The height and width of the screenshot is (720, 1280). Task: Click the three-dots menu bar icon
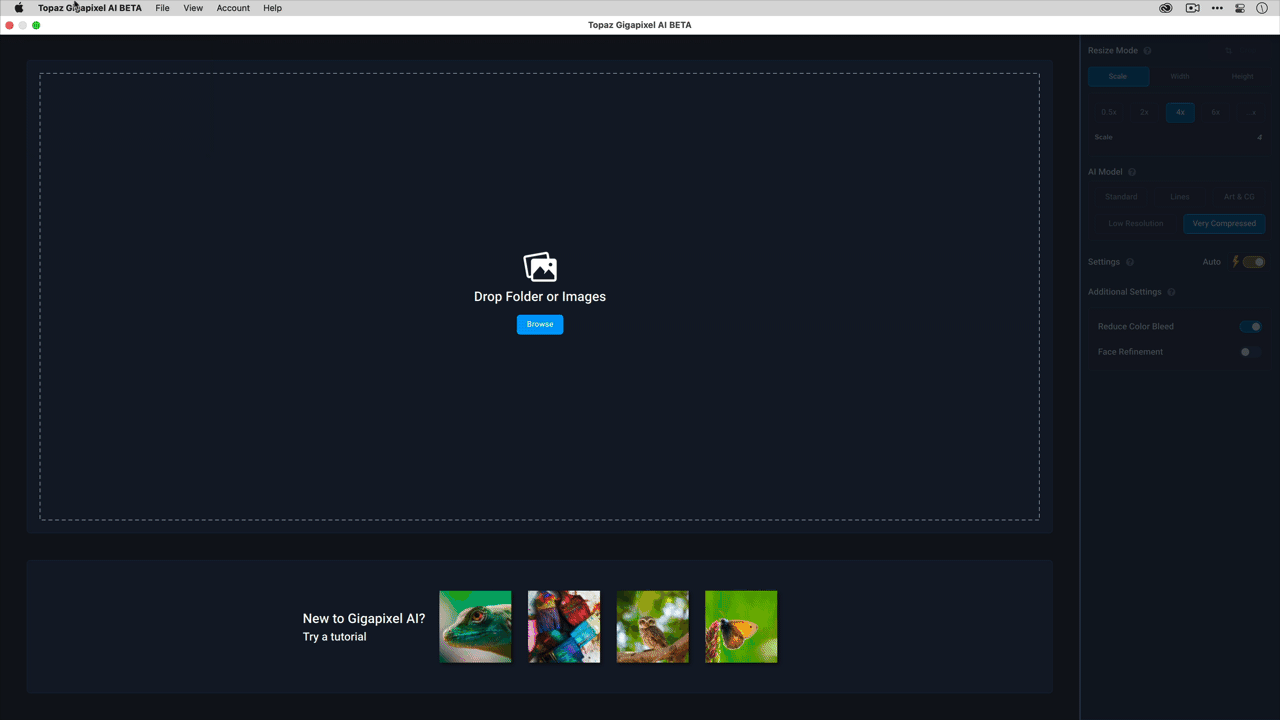(1217, 8)
